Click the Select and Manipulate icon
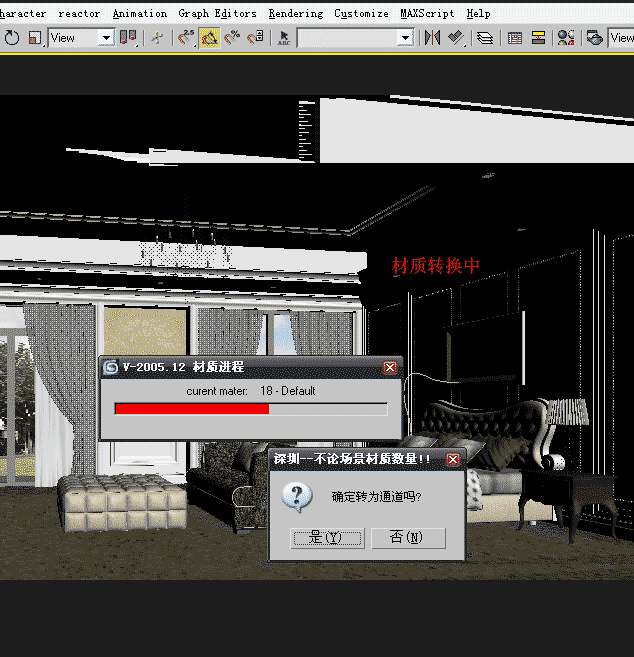The image size is (634, 657). tap(158, 38)
